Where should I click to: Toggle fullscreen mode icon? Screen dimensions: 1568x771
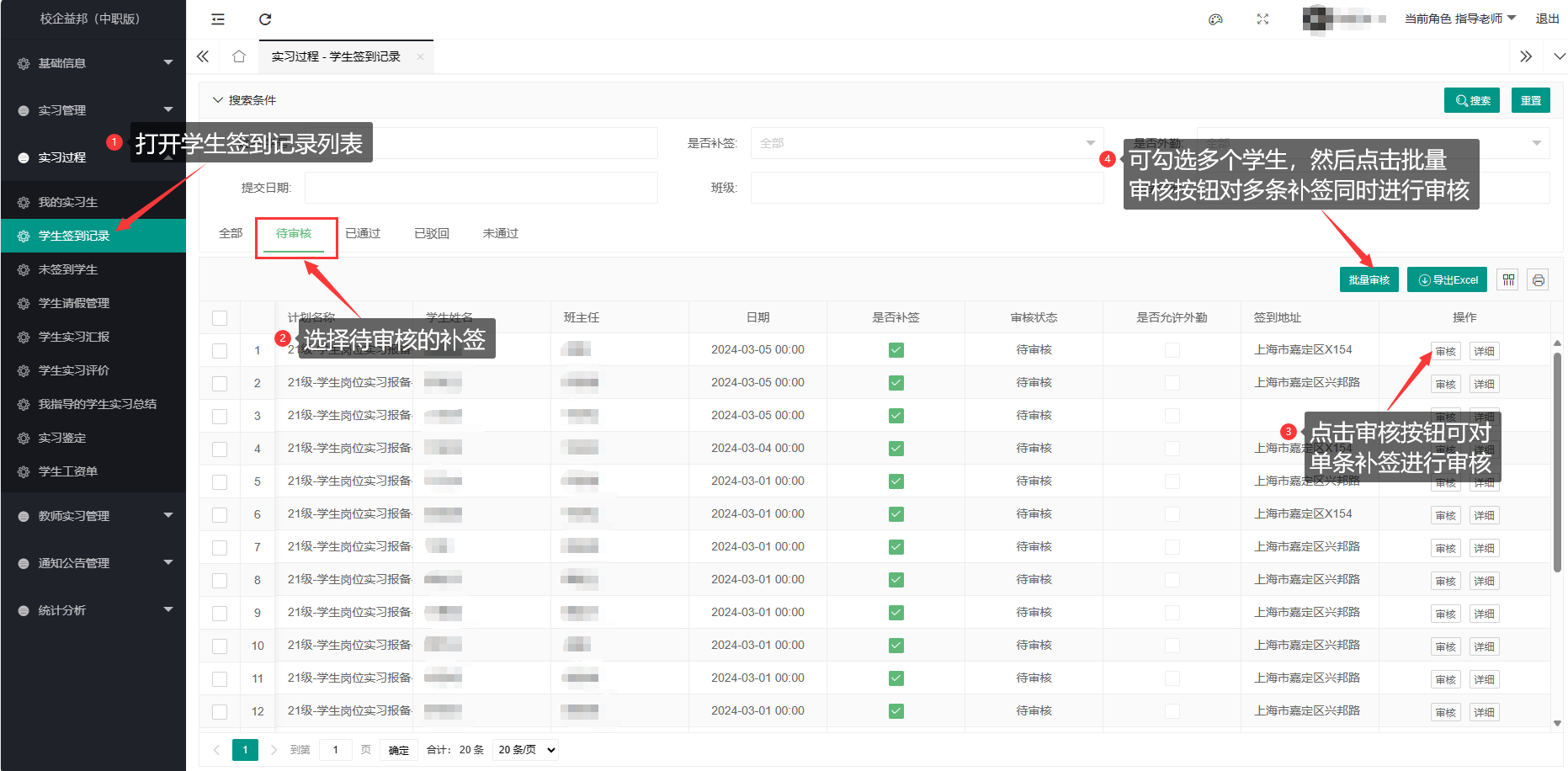click(x=1262, y=19)
